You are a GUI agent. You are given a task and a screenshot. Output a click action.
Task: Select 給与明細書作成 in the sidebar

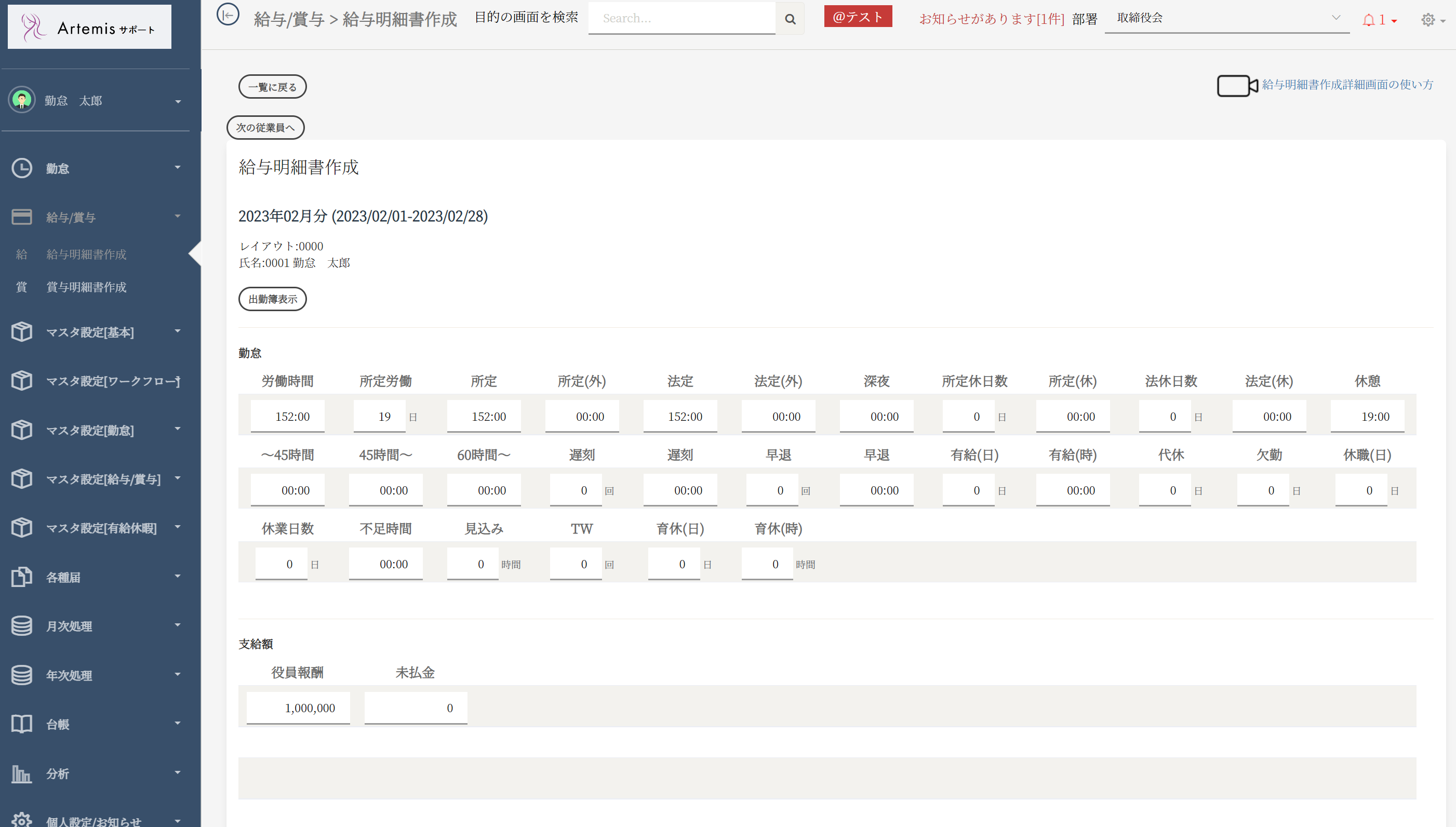(86, 254)
